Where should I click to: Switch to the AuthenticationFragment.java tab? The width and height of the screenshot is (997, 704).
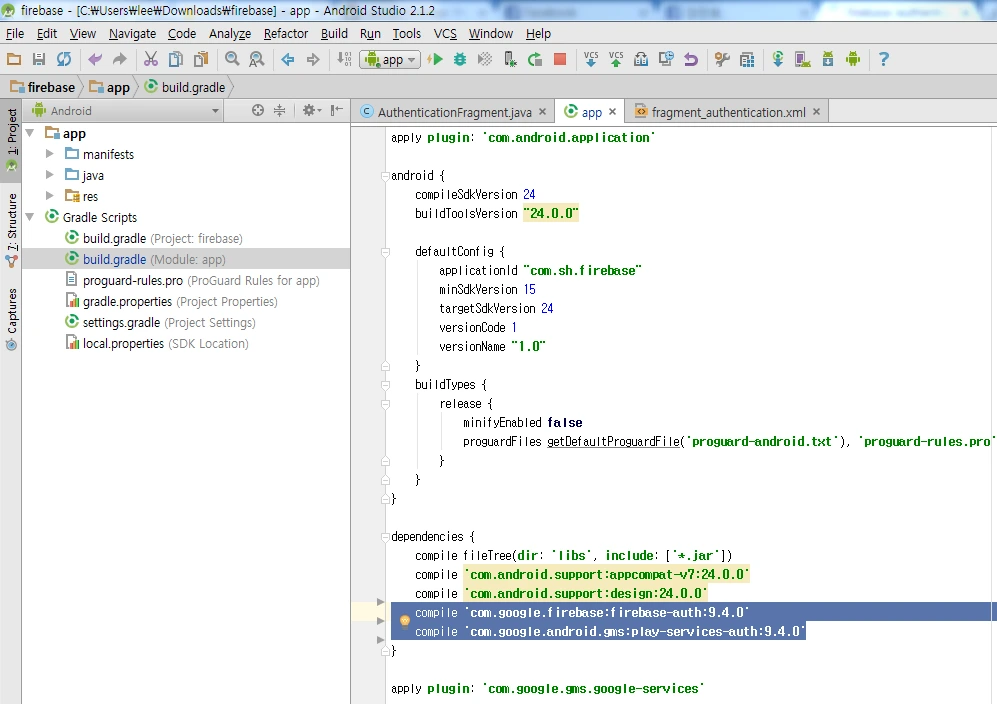point(454,112)
